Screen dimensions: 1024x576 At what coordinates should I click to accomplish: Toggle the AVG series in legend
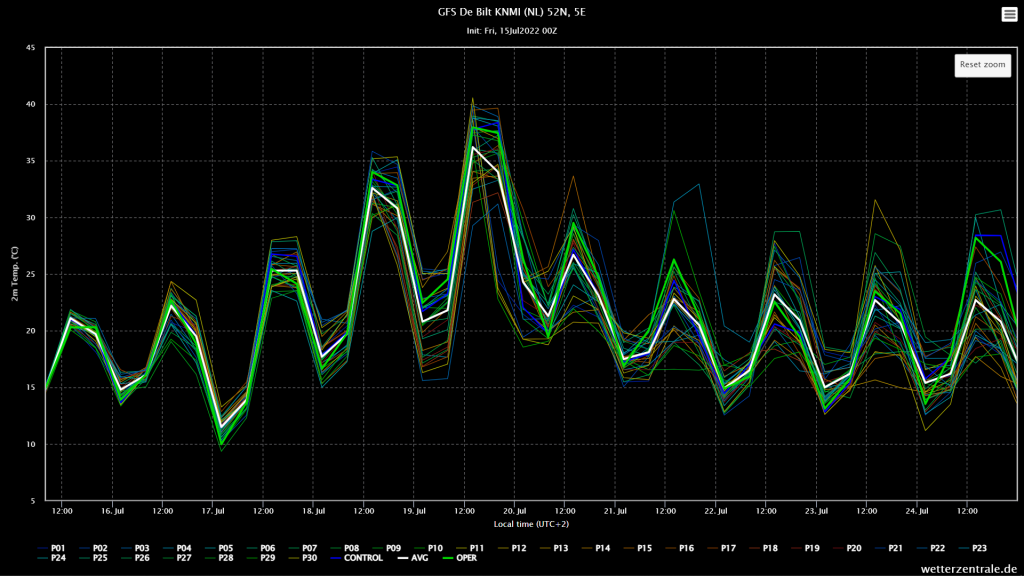point(413,558)
